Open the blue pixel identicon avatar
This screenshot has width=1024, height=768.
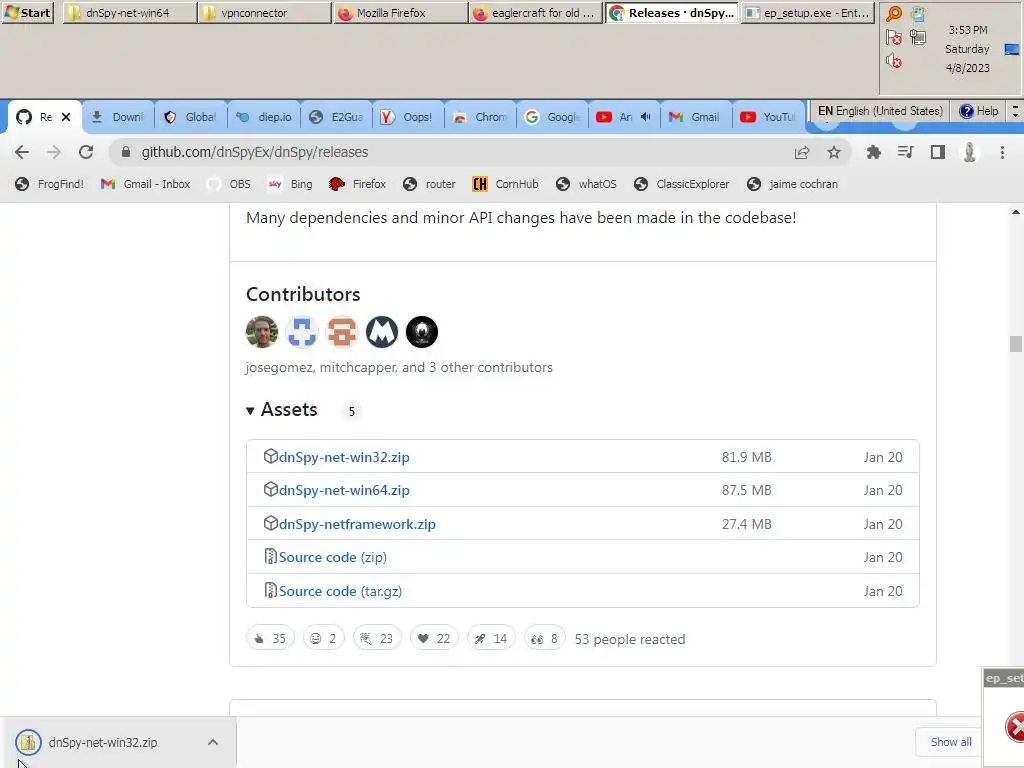[302, 332]
